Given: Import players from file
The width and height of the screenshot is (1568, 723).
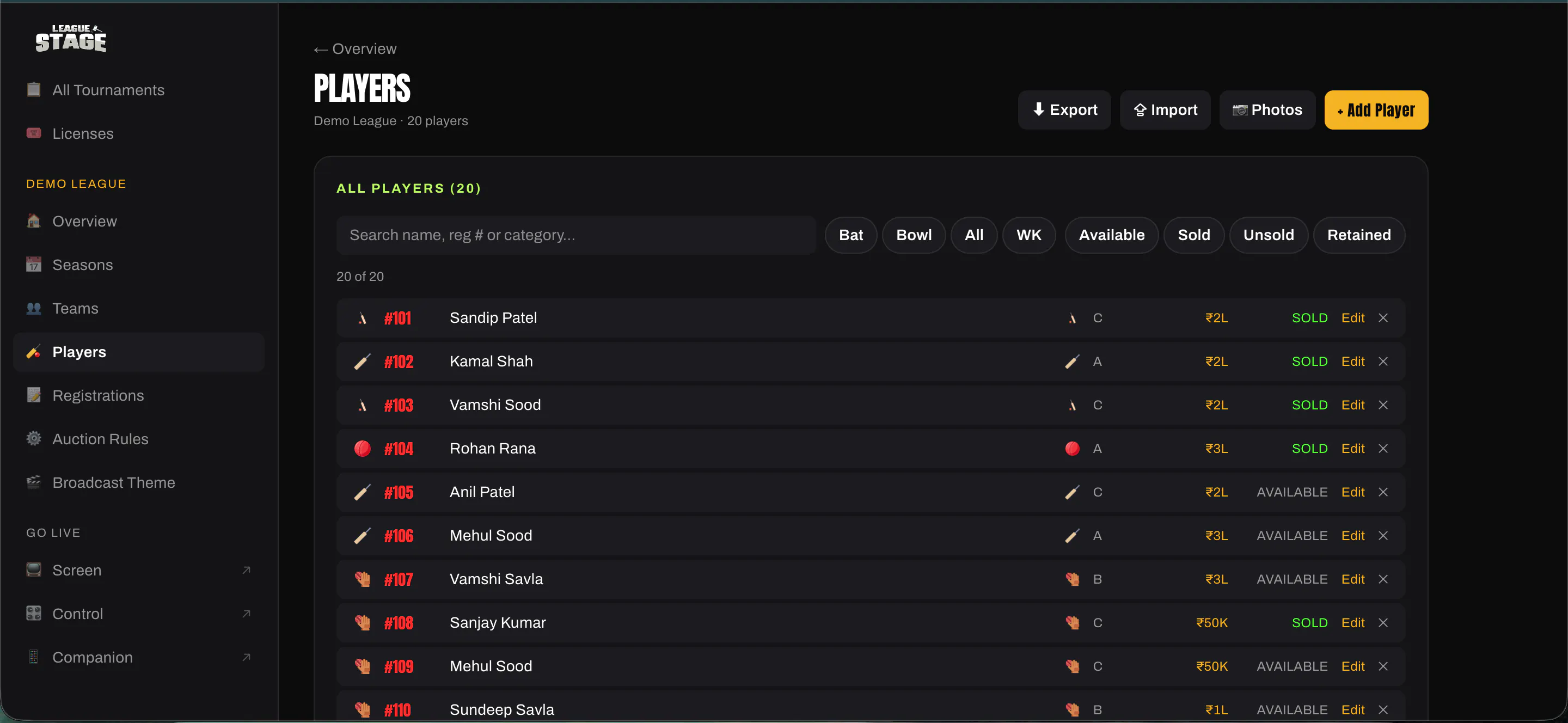Looking at the screenshot, I should 1165,110.
